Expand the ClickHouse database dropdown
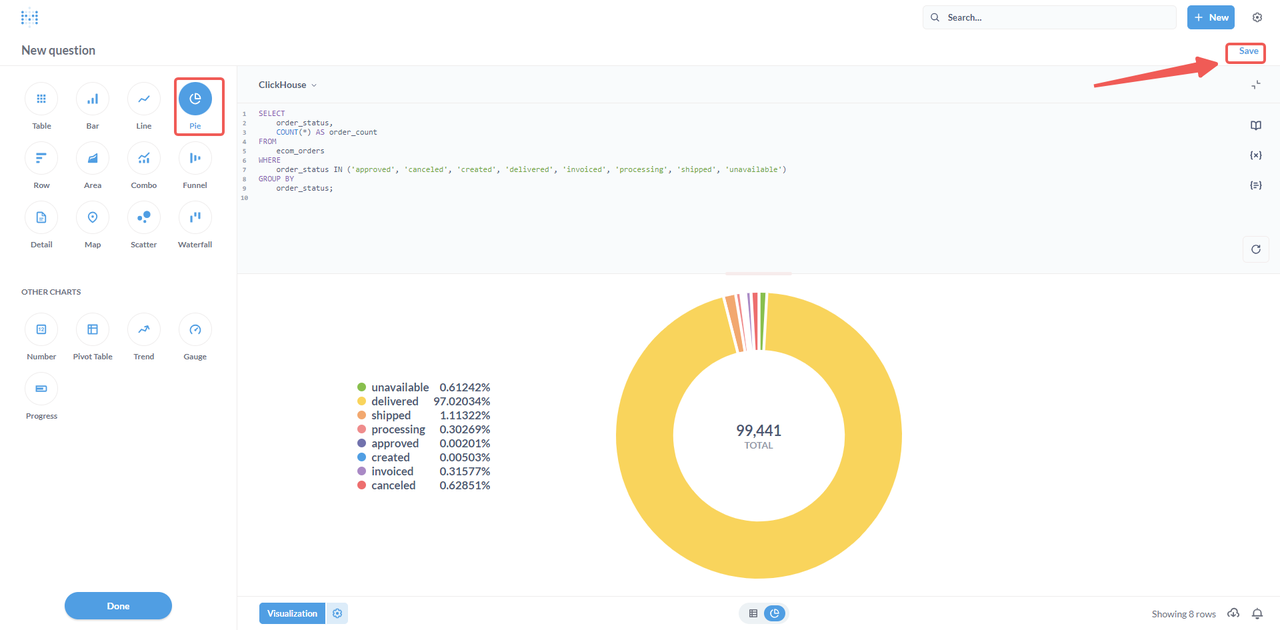 [x=288, y=85]
